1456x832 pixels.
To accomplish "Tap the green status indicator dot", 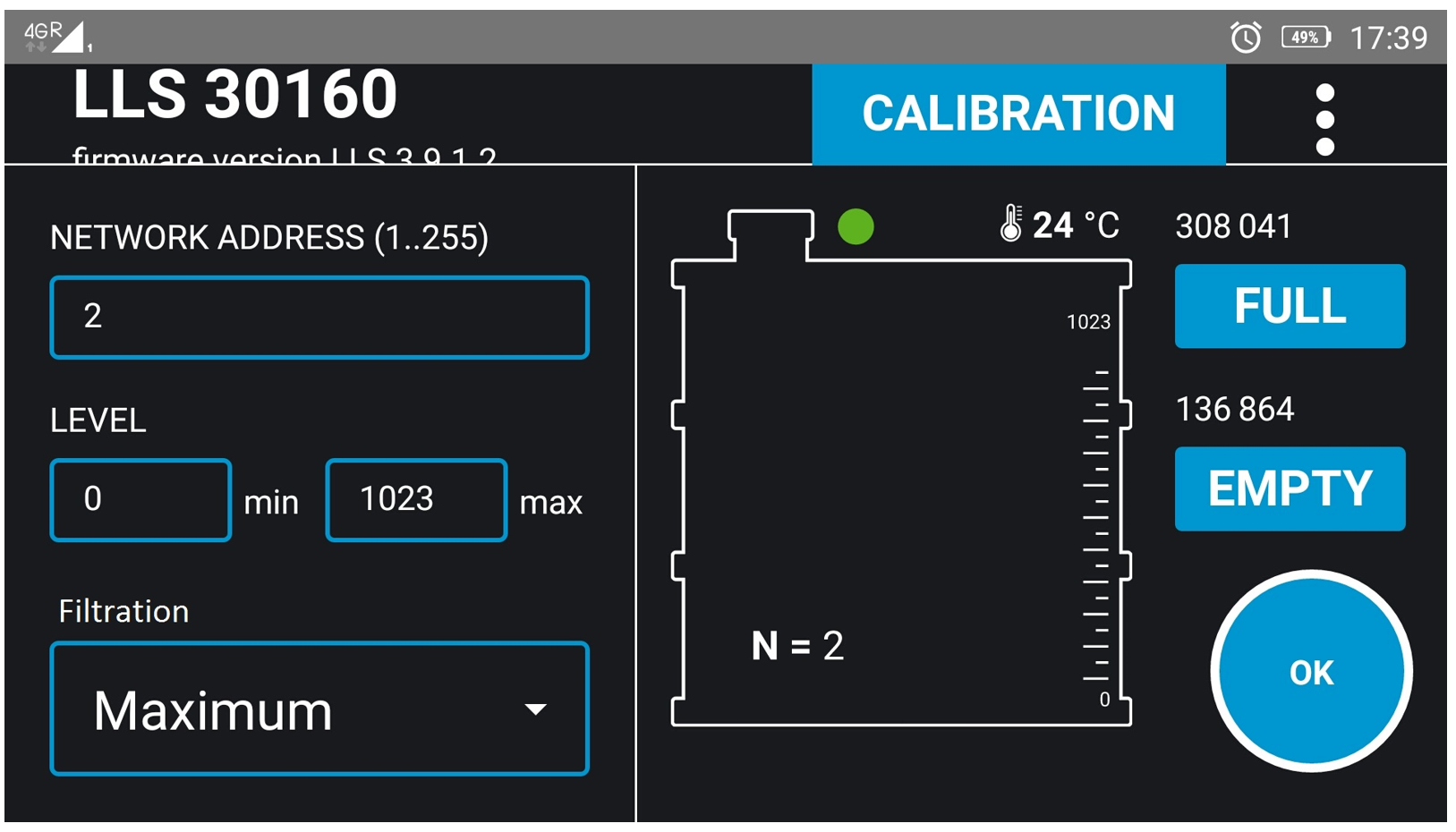I will [856, 226].
